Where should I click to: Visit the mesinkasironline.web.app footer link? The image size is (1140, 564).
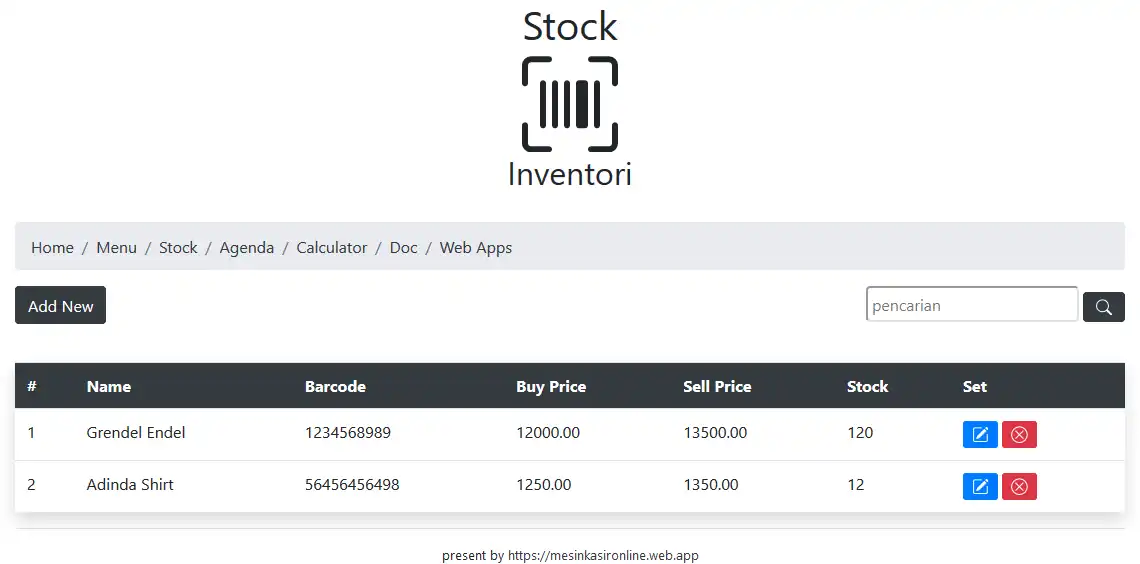pos(603,556)
